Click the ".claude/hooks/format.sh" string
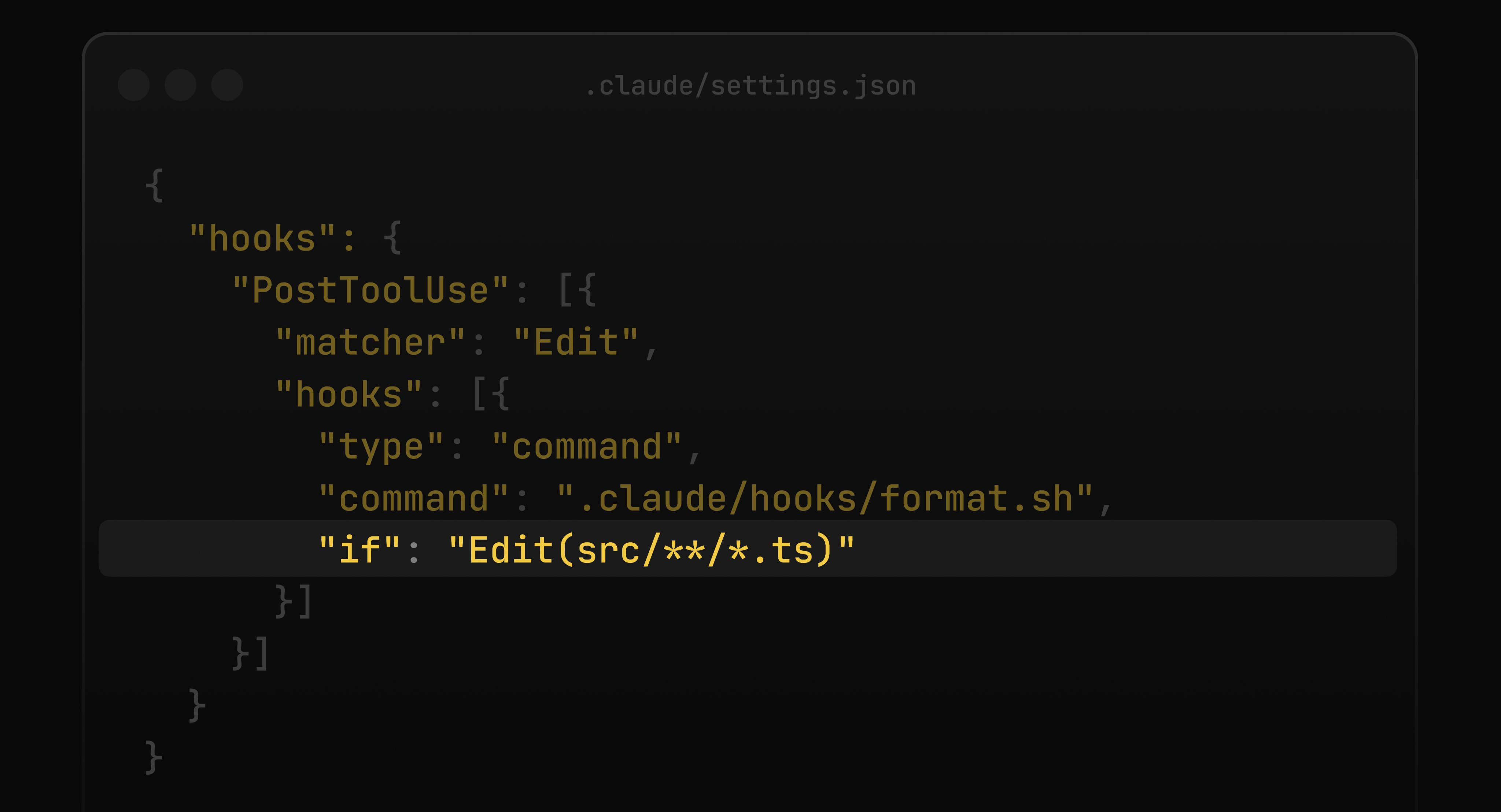Viewport: 1501px width, 812px height. [x=825, y=499]
